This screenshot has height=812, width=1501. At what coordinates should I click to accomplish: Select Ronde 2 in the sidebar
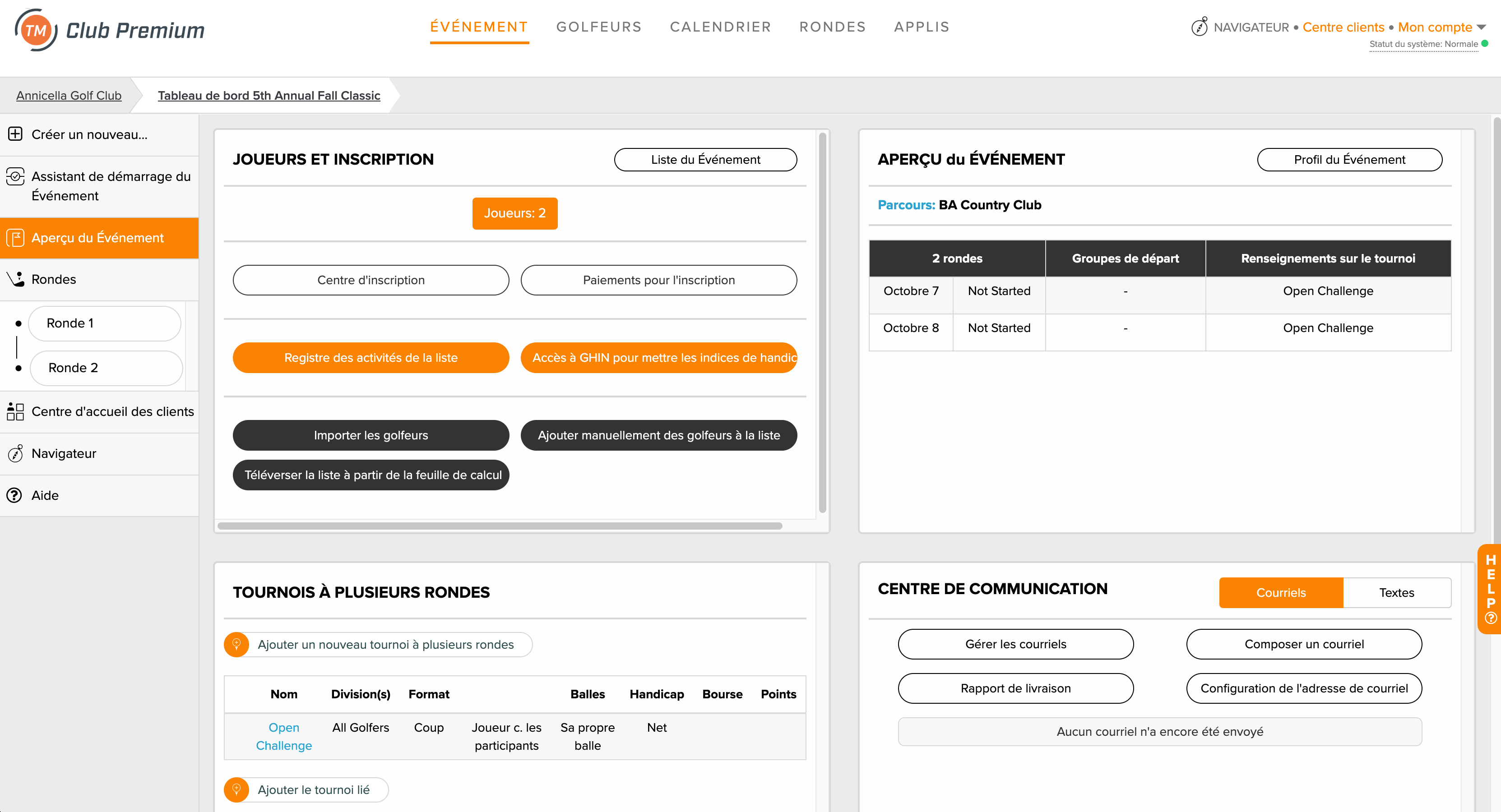click(x=107, y=368)
